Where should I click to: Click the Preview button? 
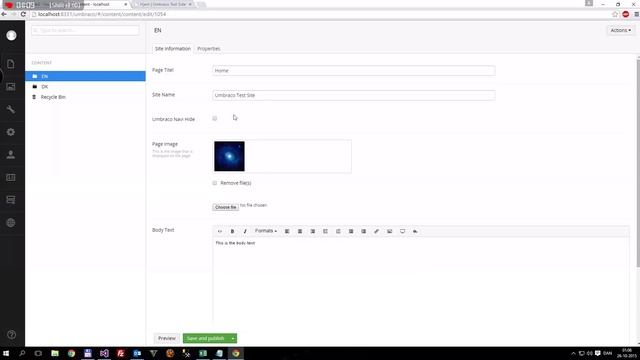pyautogui.click(x=167, y=338)
